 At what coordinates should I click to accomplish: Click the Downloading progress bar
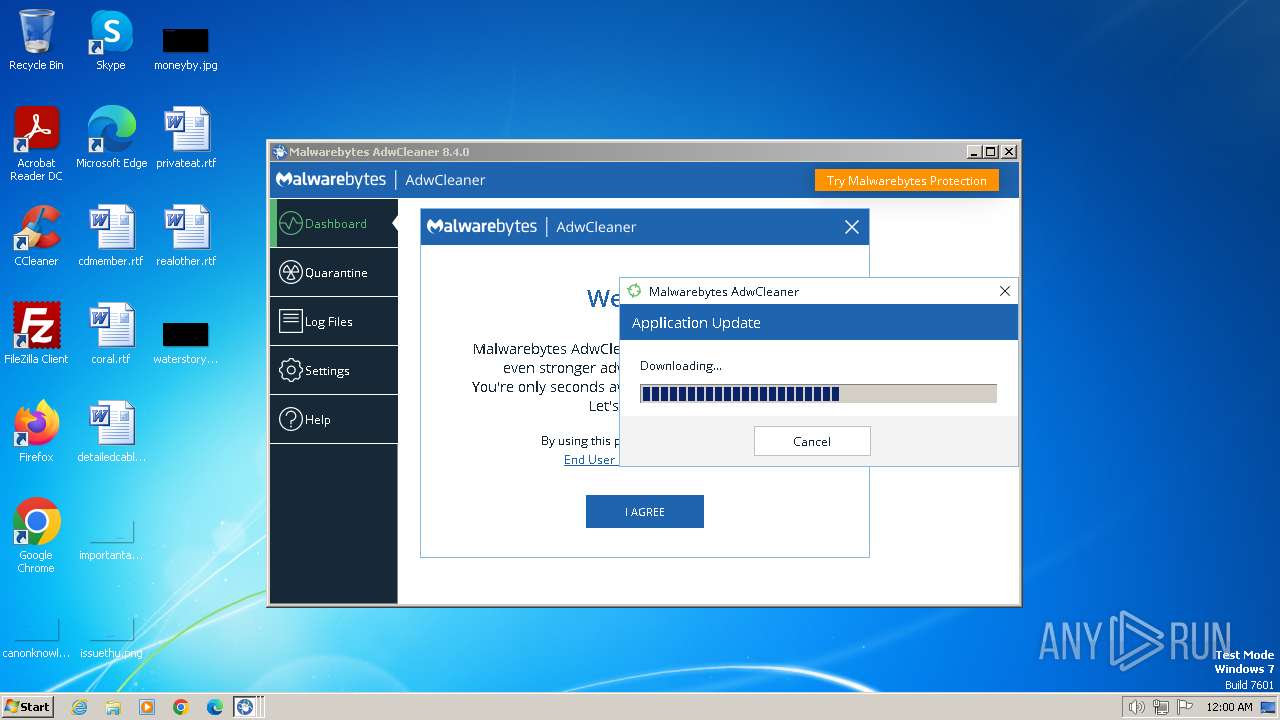pos(818,394)
